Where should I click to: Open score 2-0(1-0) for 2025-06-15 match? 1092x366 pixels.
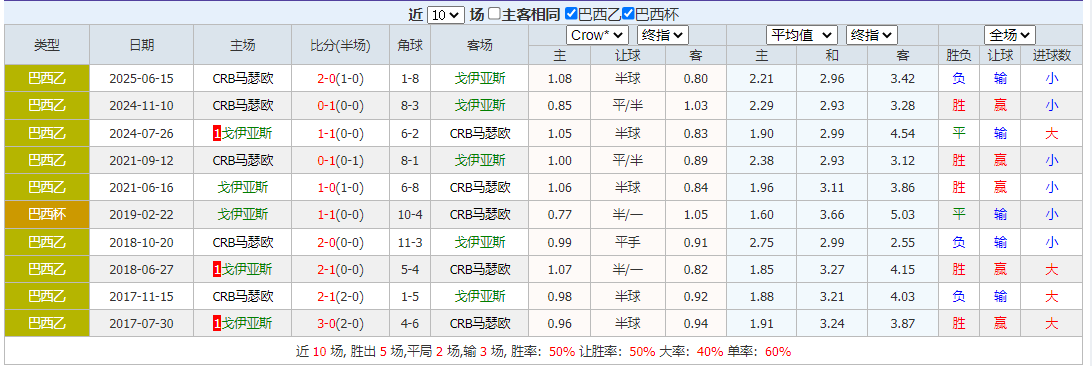click(340, 79)
